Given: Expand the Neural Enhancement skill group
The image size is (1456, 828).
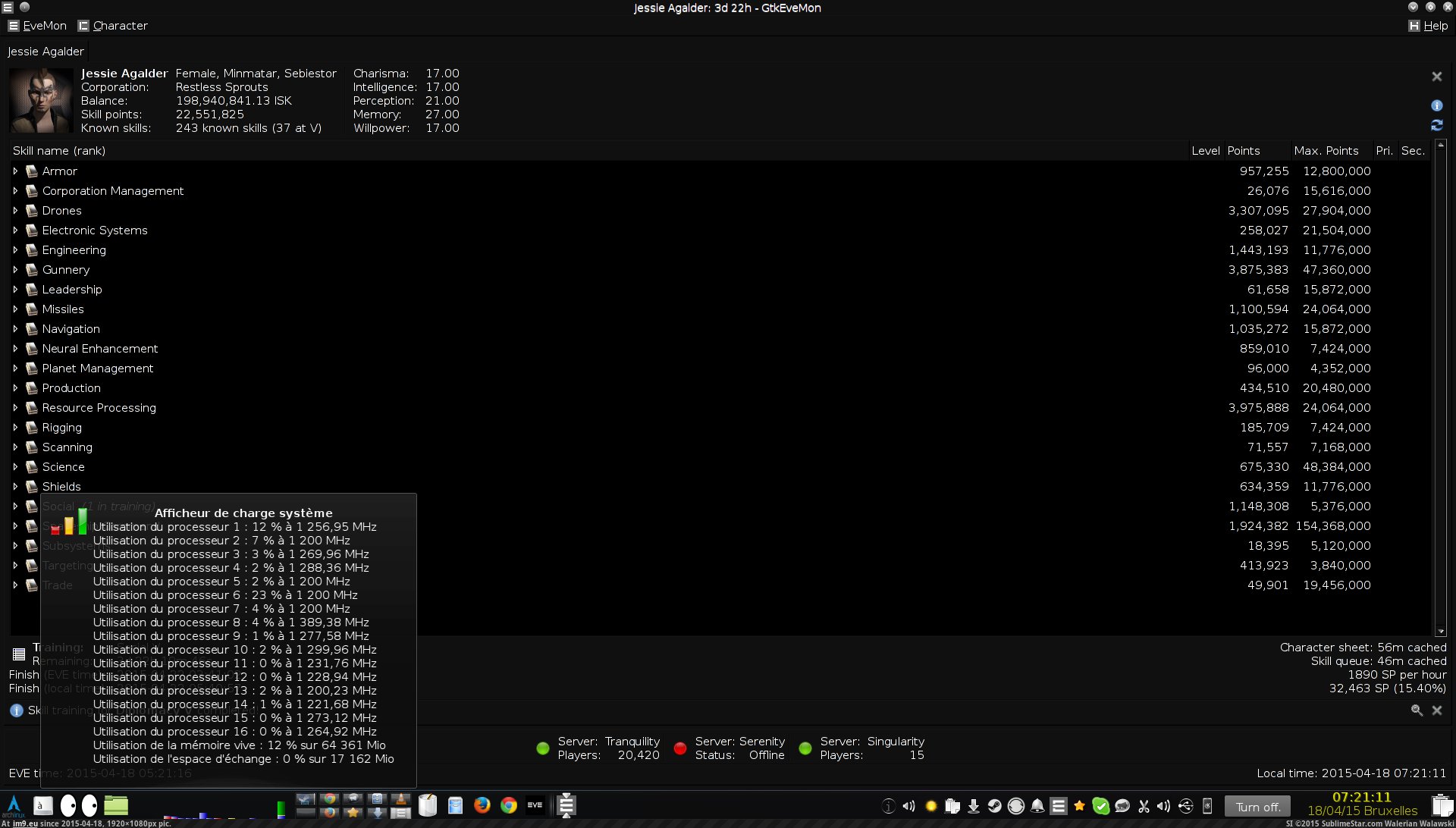Looking at the screenshot, I should pos(15,349).
